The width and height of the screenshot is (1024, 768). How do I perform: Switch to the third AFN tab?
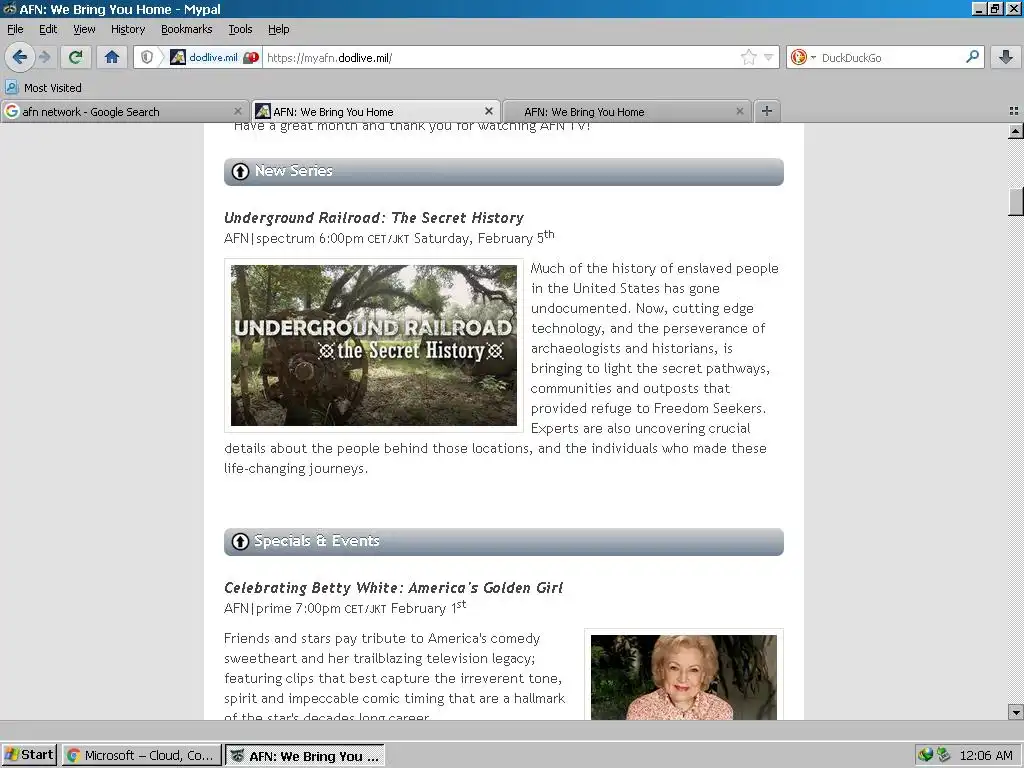(626, 112)
